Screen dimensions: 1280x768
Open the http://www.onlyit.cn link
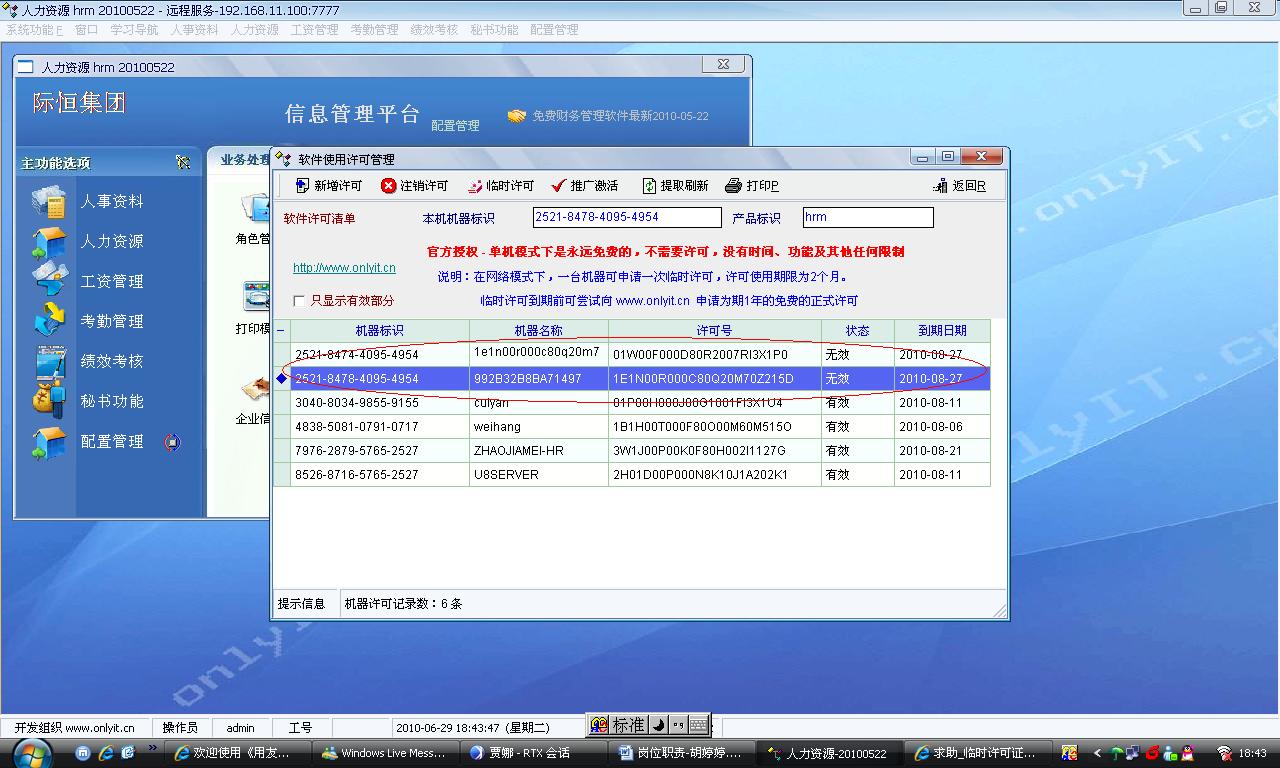[344, 268]
